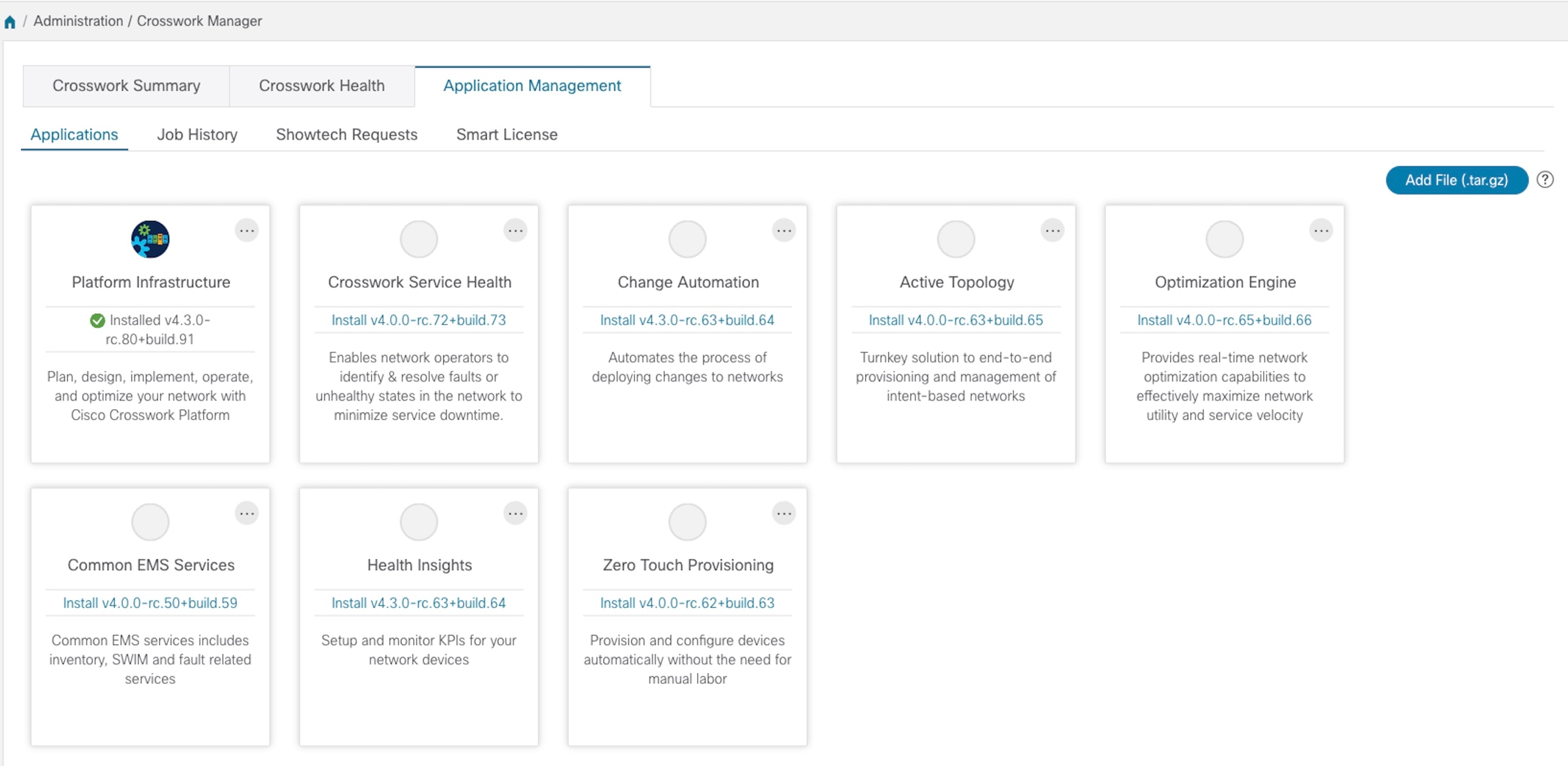Open ellipsis menu on Change Automation card
Screen dimensions: 1568x766
click(784, 230)
